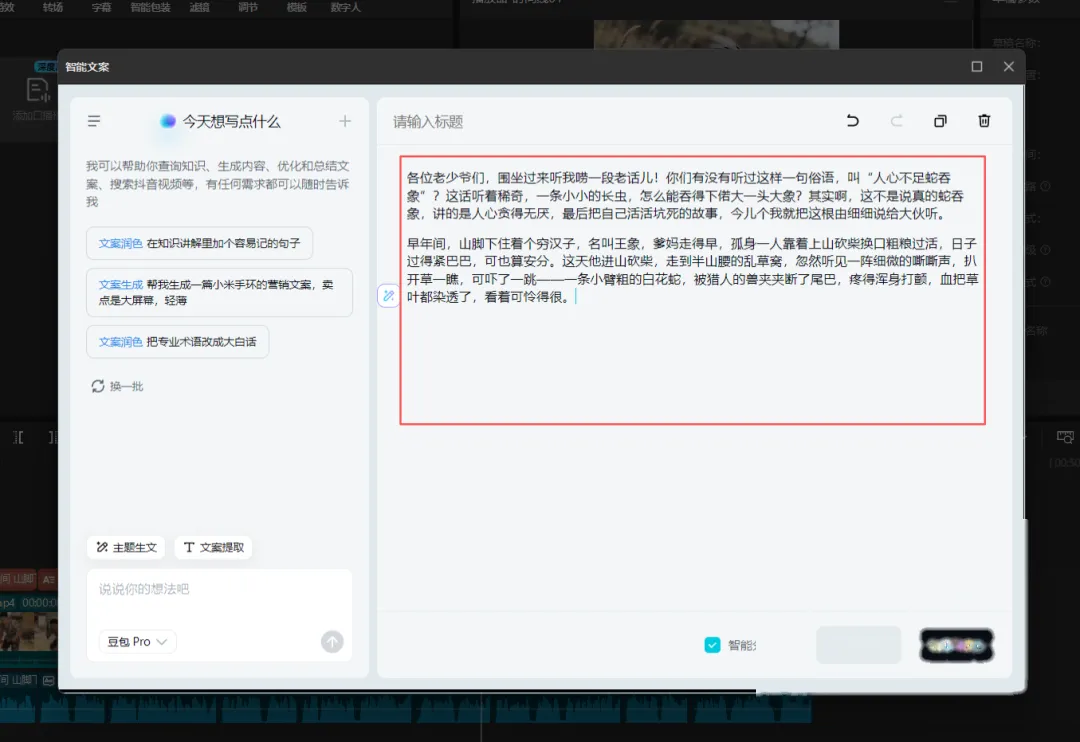1080x742 pixels.
Task: Click in the script text editing area
Action: (692, 290)
